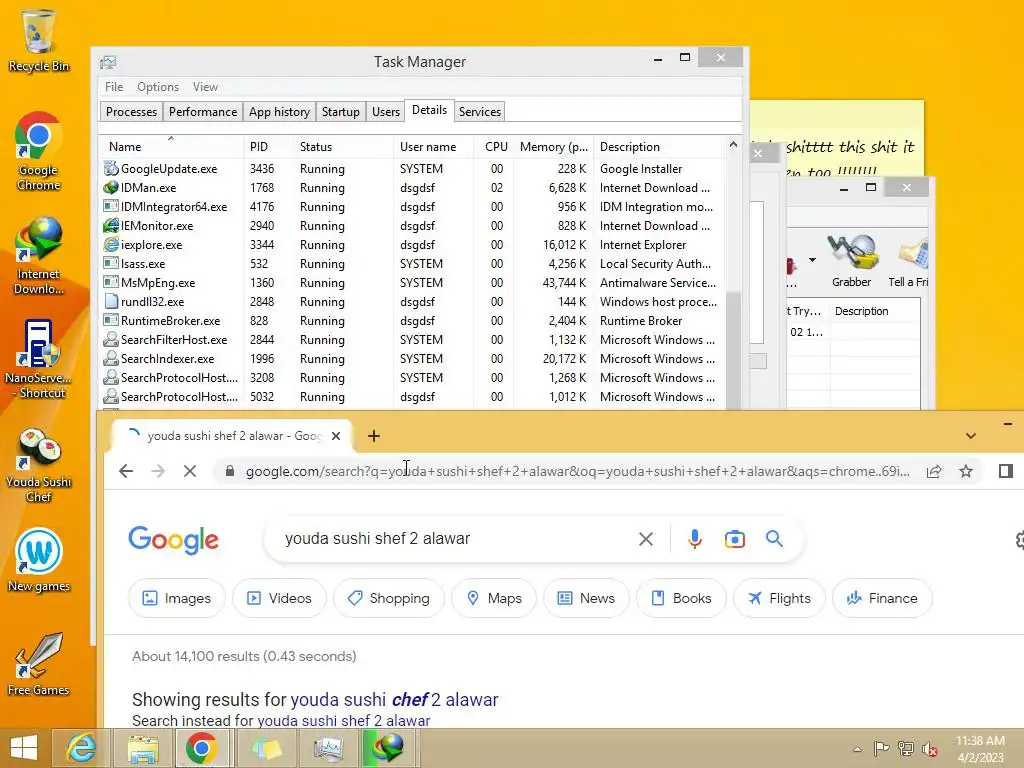
Task: Open the Google Chrome desktop shortcut
Action: 38,151
